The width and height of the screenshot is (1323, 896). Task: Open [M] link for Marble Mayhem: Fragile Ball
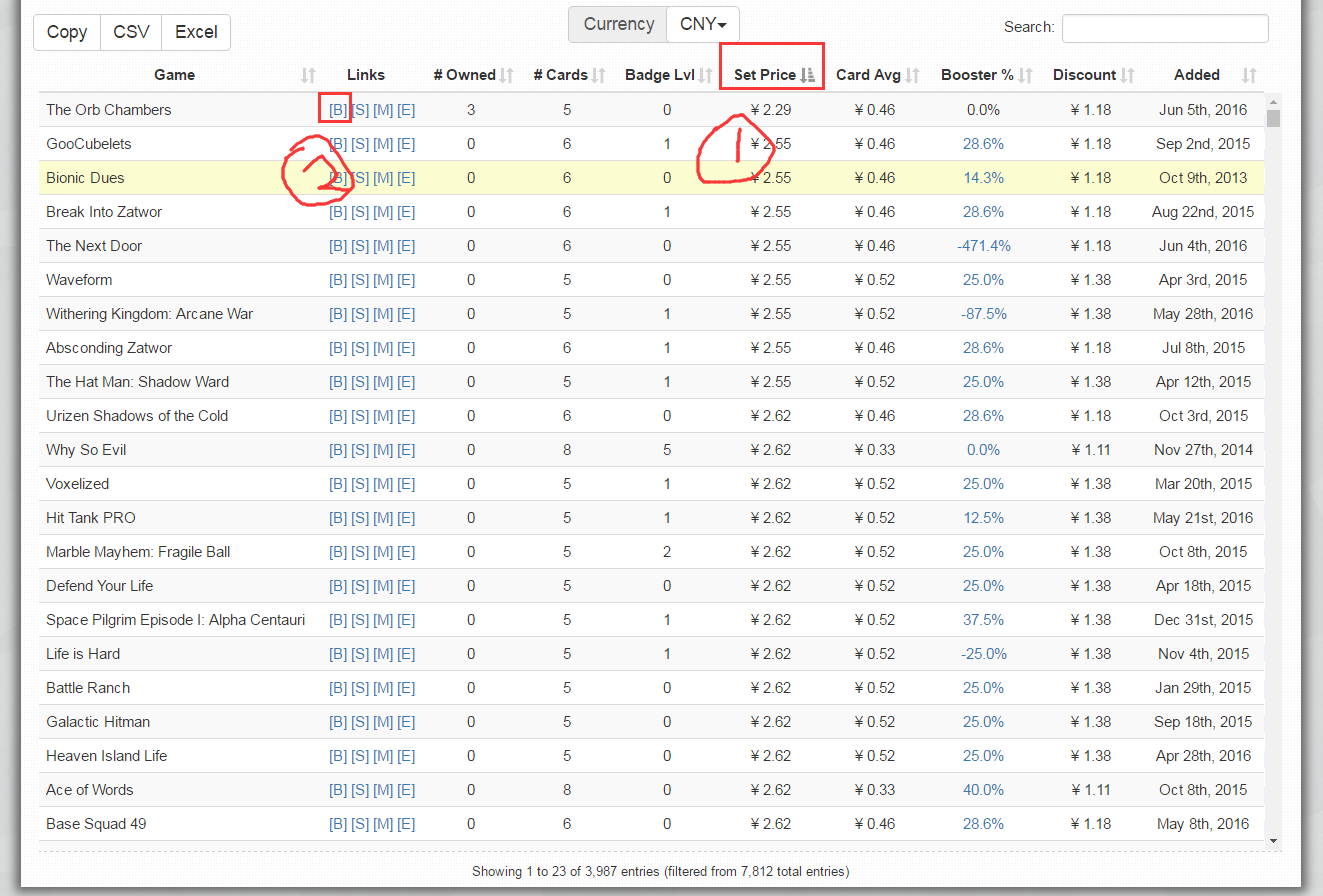pyautogui.click(x=383, y=552)
